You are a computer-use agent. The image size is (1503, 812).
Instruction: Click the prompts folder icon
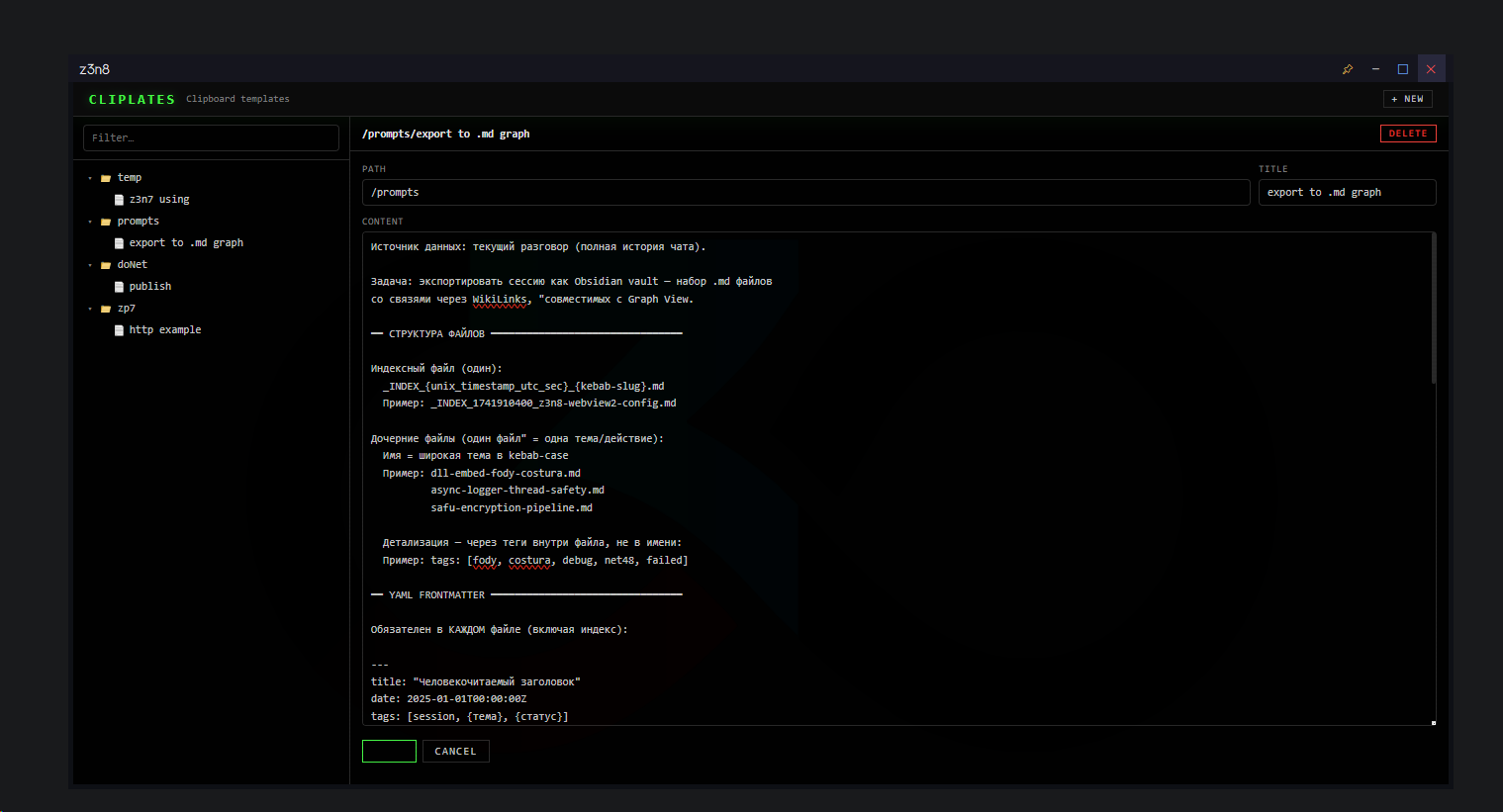(106, 222)
